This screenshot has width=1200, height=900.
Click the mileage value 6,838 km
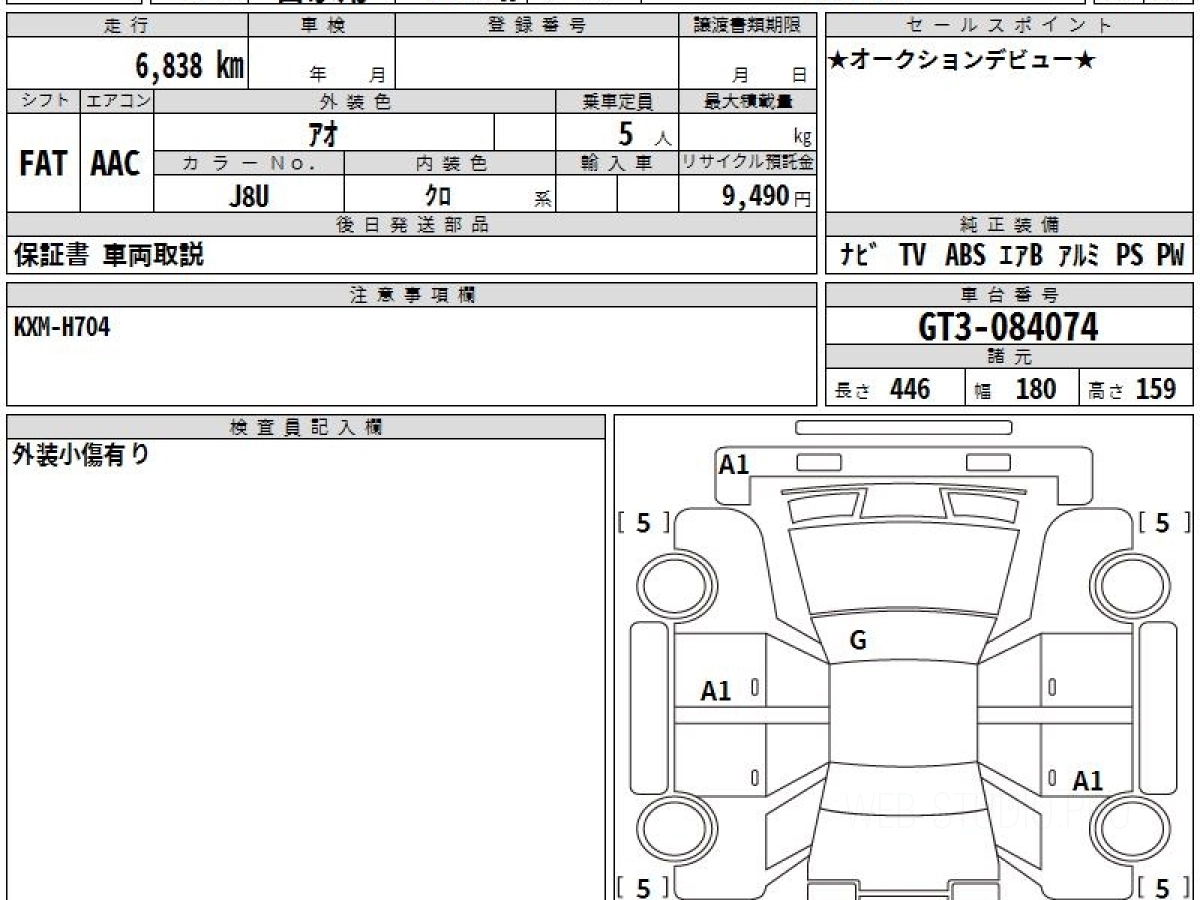(x=190, y=65)
